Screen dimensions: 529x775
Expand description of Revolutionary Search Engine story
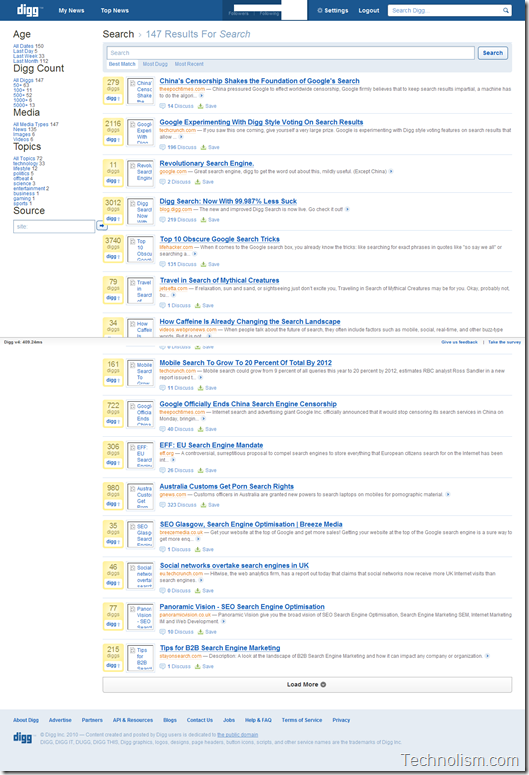tap(391, 172)
